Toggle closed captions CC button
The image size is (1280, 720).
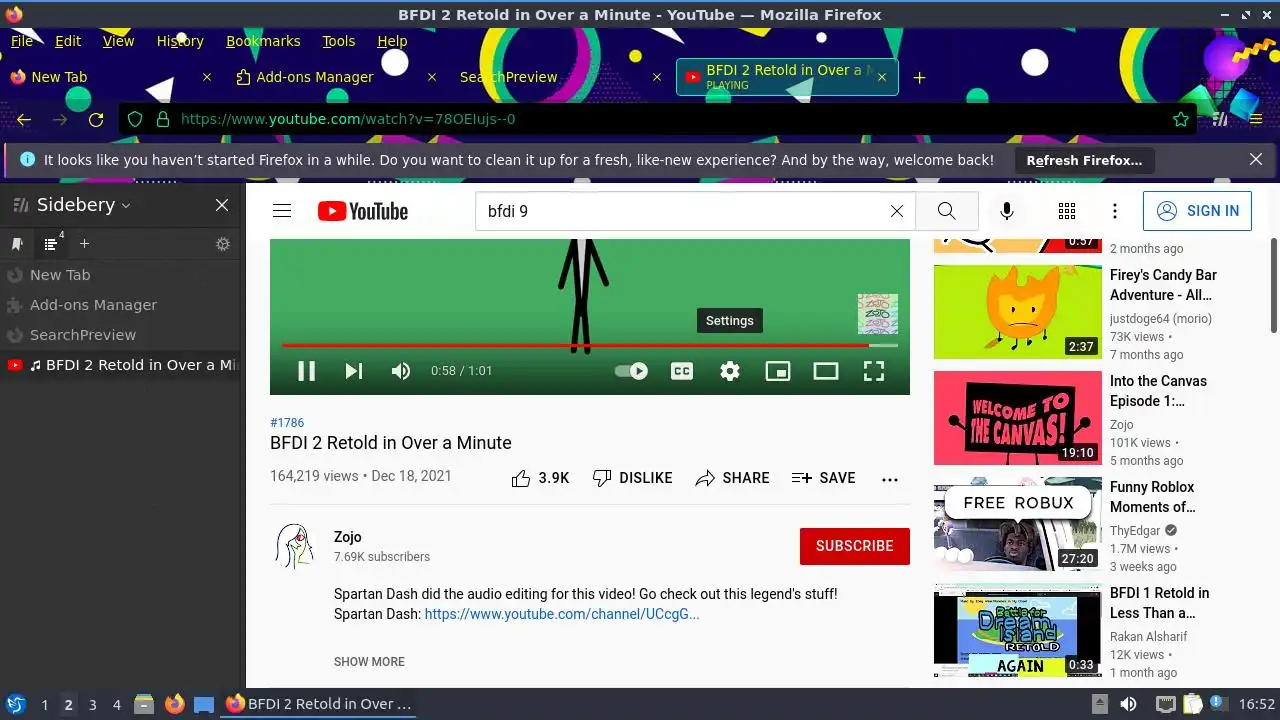(x=682, y=371)
